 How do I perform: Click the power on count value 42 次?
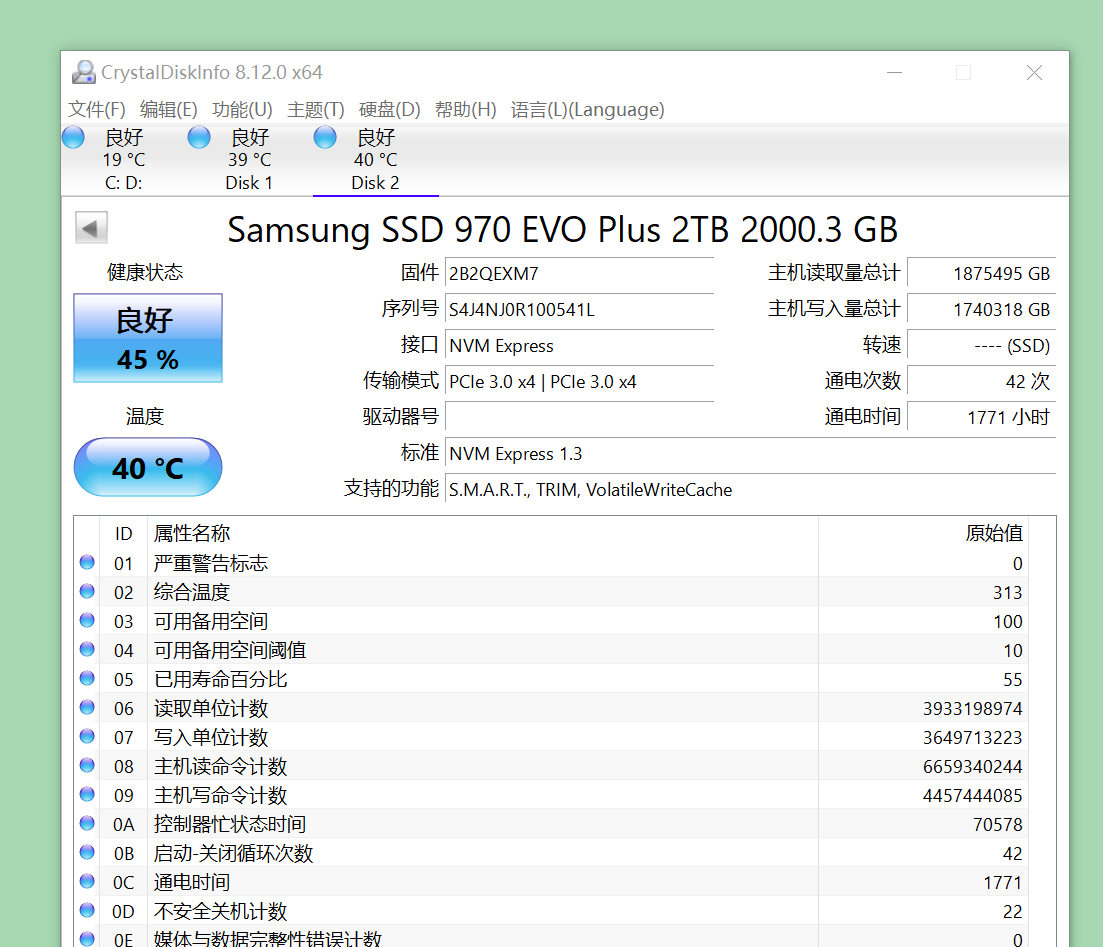click(x=982, y=382)
